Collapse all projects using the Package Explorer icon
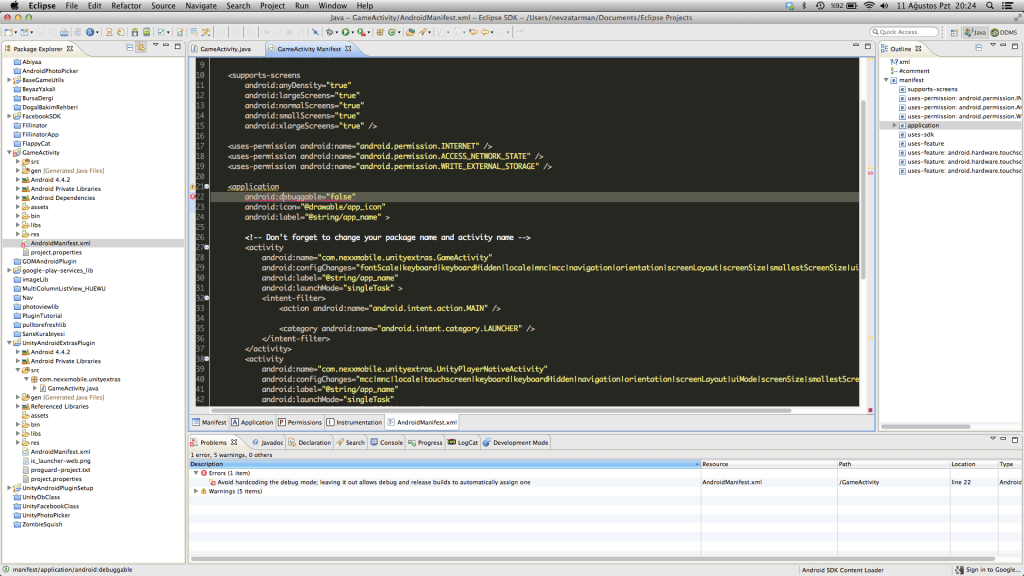The height and width of the screenshot is (576, 1024). tap(128, 47)
